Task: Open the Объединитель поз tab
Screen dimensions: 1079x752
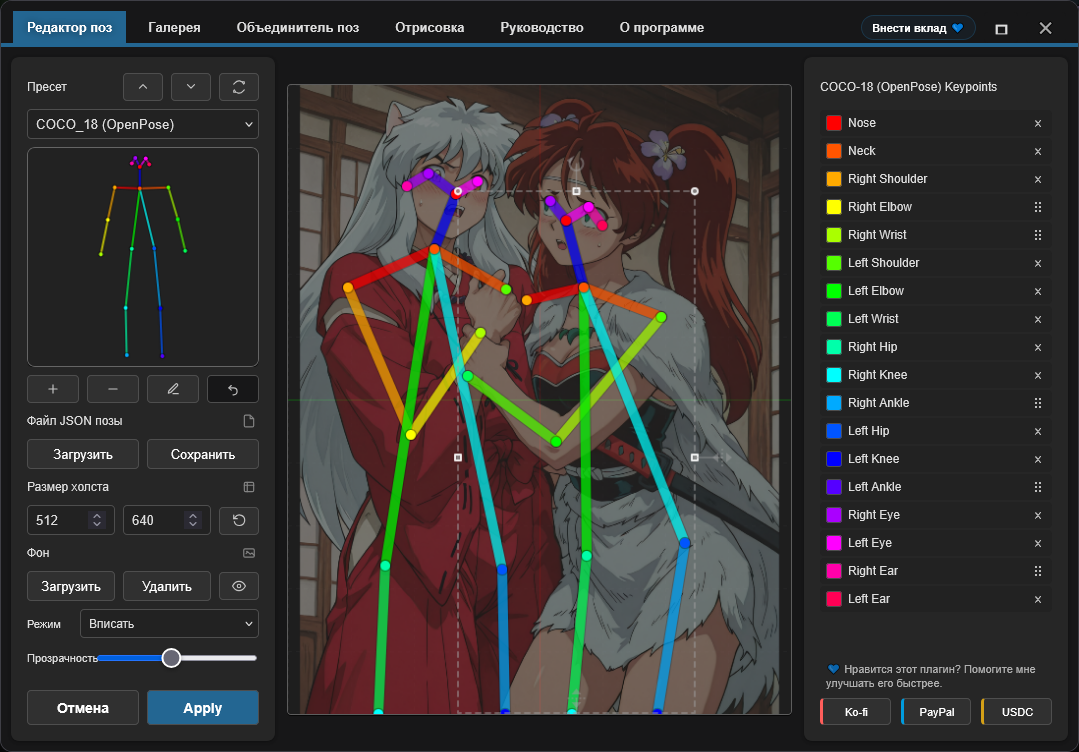Action: 298,28
